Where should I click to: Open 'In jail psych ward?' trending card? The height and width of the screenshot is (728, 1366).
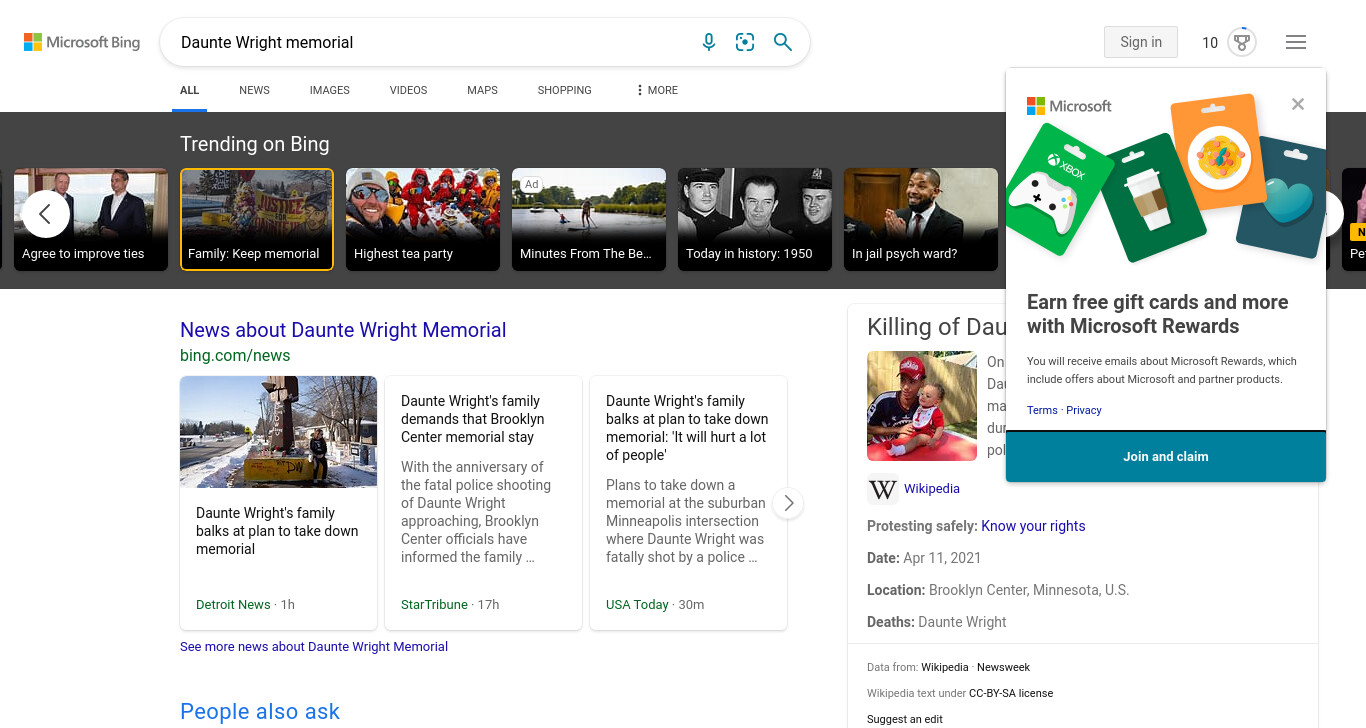pyautogui.click(x=921, y=219)
